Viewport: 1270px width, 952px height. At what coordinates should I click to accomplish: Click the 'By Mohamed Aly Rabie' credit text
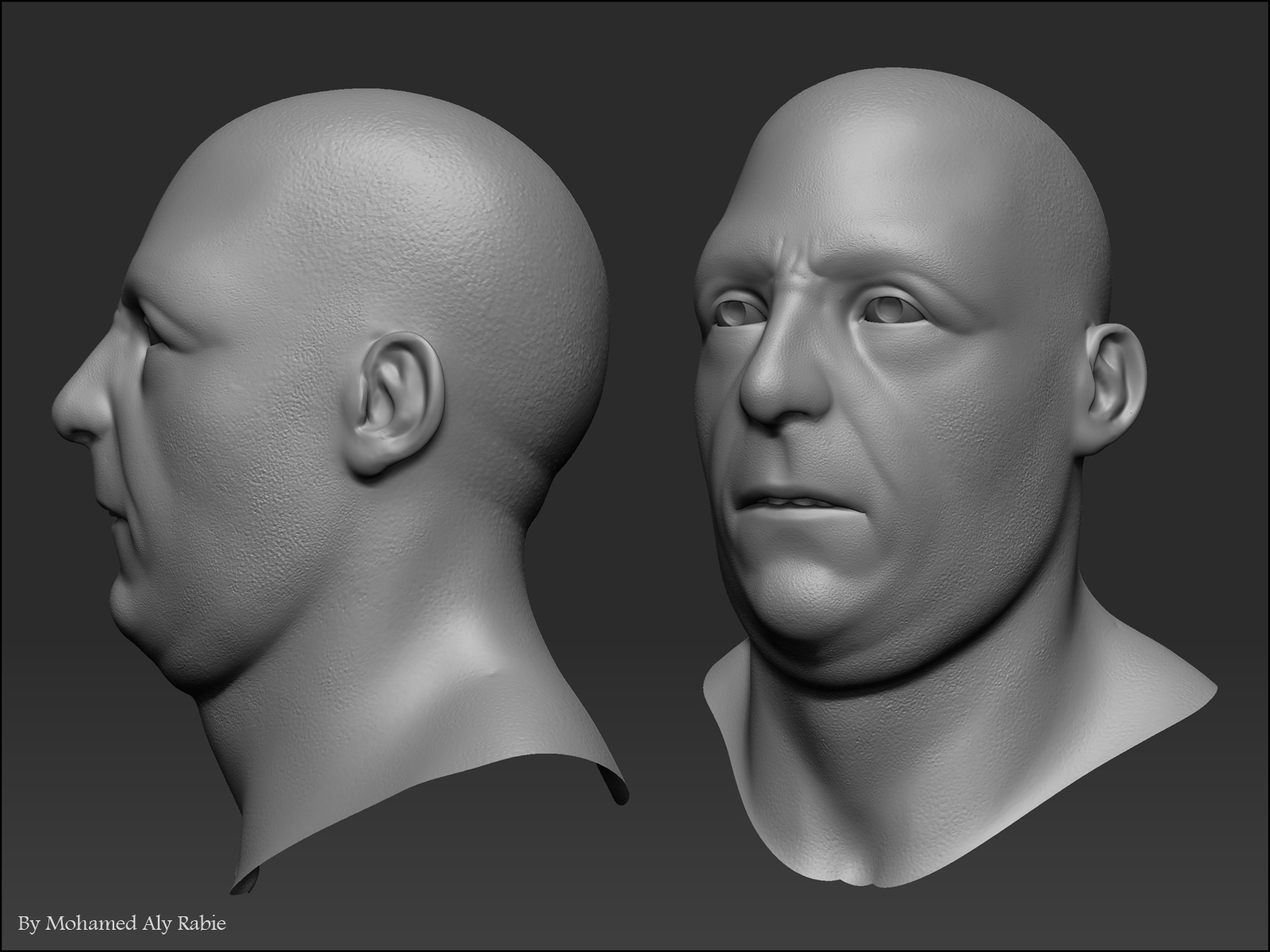(x=122, y=923)
